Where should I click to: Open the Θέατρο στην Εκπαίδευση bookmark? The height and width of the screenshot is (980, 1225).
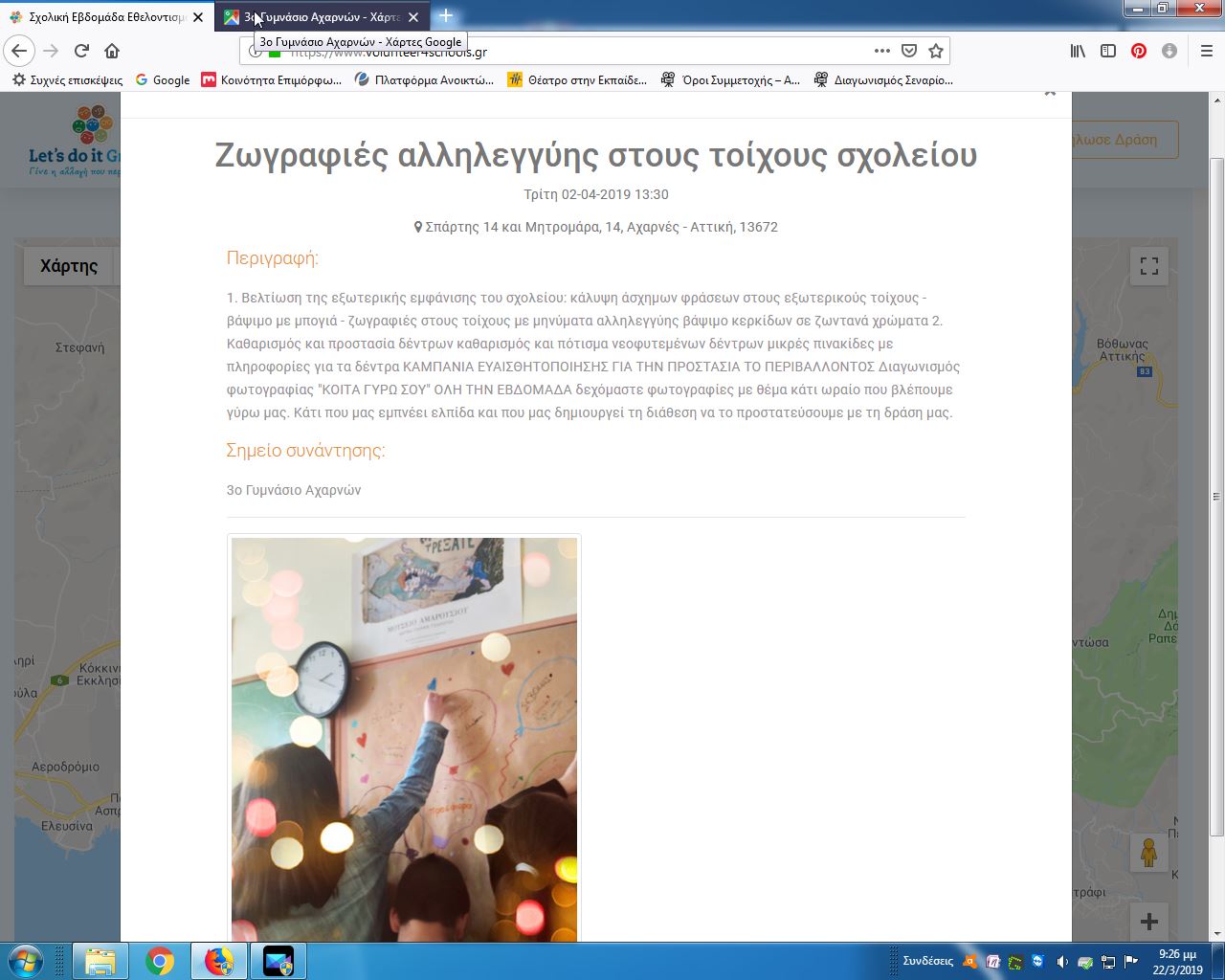click(x=577, y=80)
